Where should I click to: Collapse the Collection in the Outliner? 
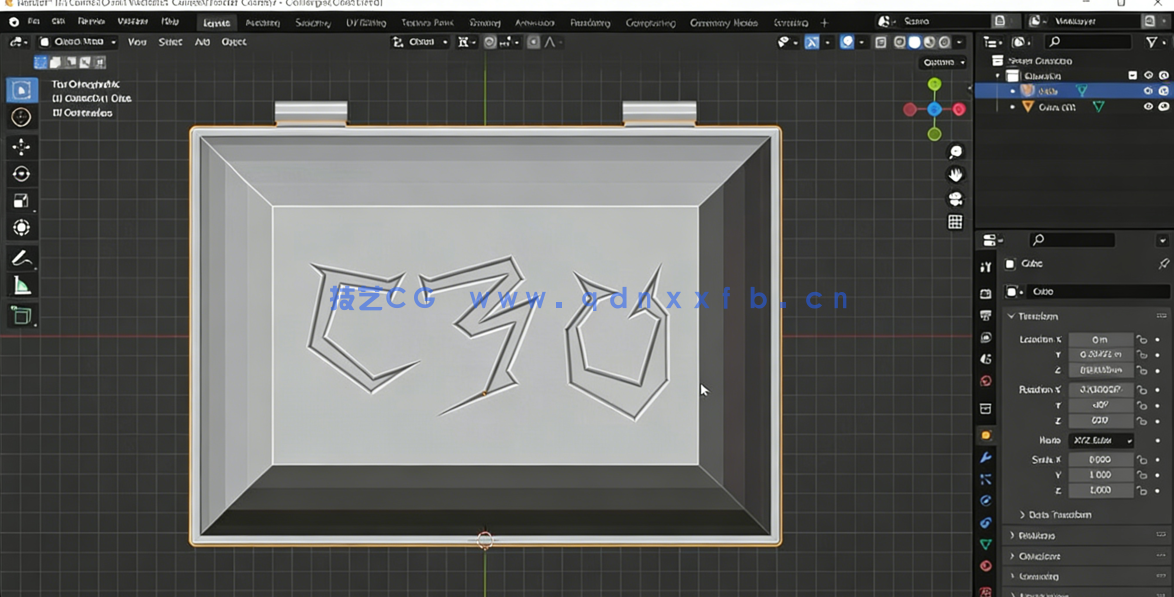coord(996,74)
